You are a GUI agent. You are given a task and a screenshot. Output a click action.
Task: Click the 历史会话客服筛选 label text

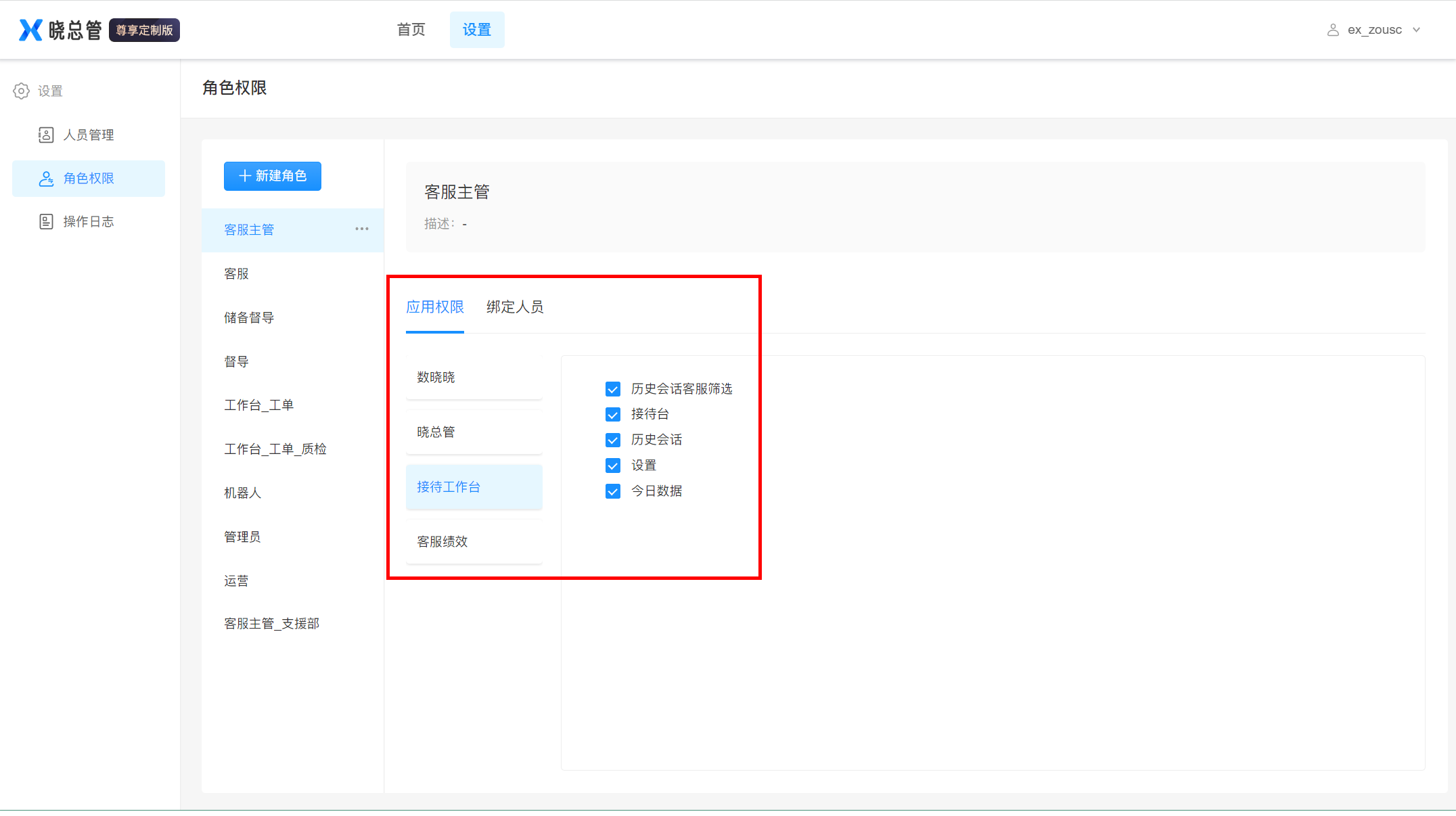click(682, 389)
